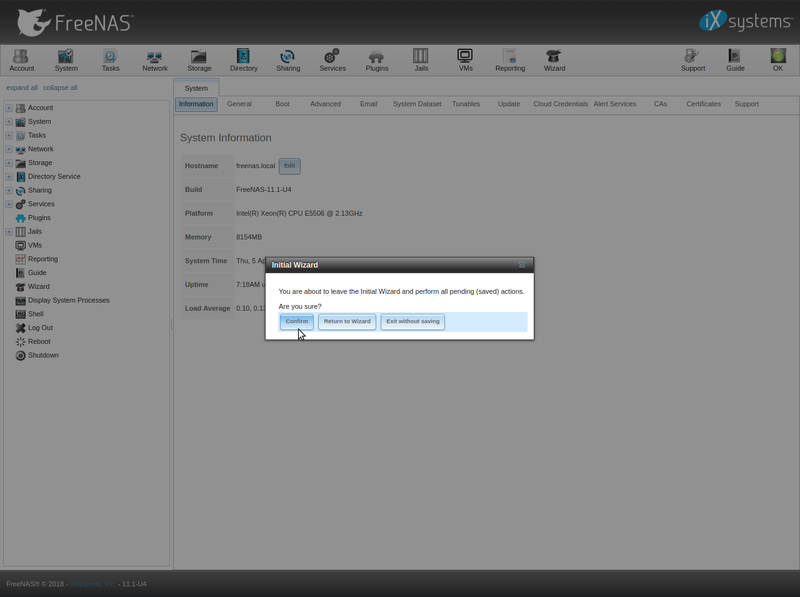The width and height of the screenshot is (800, 597).
Task: Open System in the top toolbar
Action: click(x=66, y=60)
